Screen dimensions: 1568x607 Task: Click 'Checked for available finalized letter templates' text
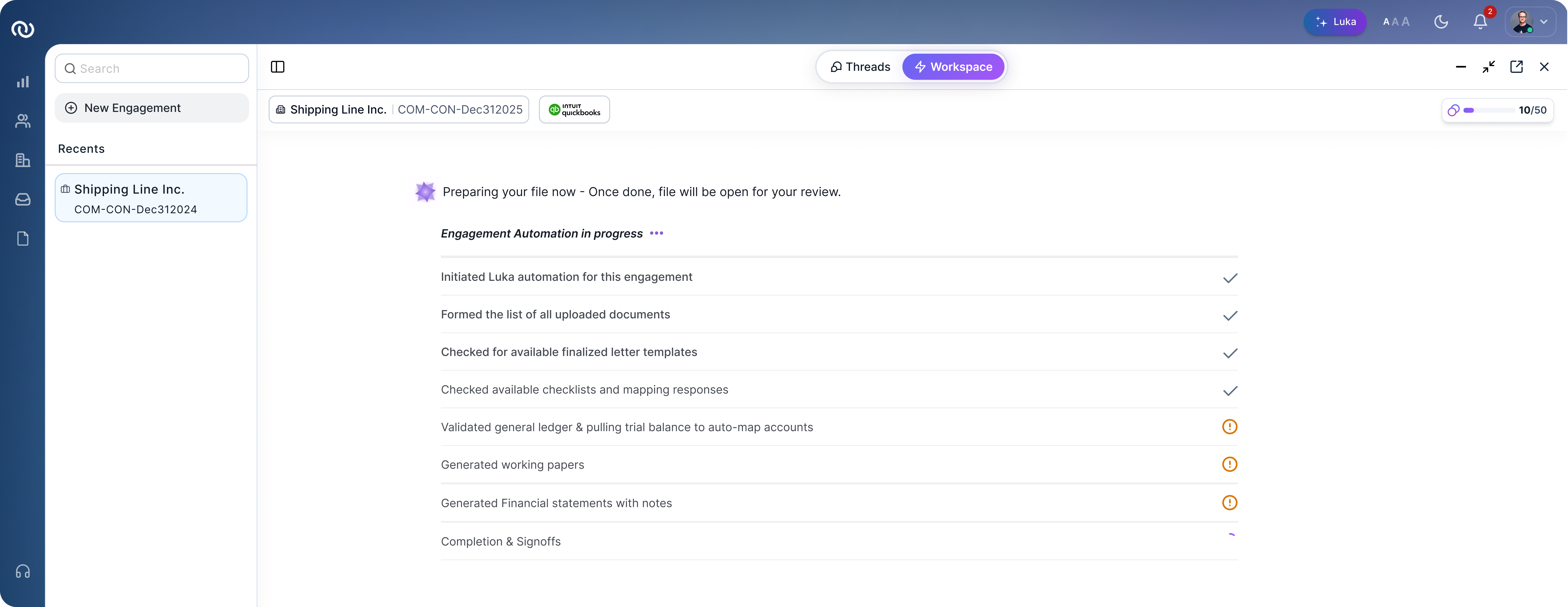(569, 353)
